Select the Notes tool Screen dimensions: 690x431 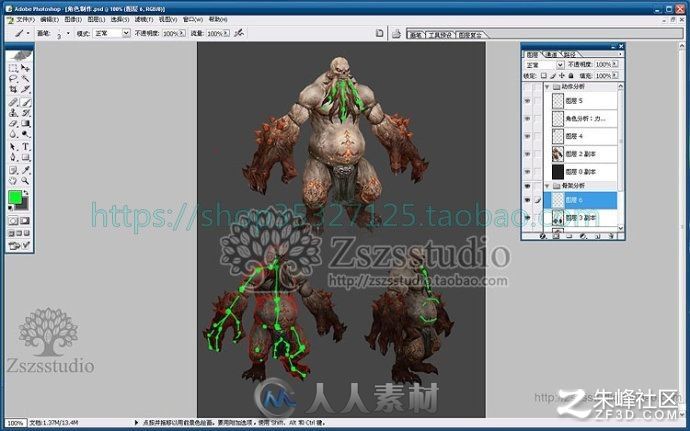tap(13, 170)
